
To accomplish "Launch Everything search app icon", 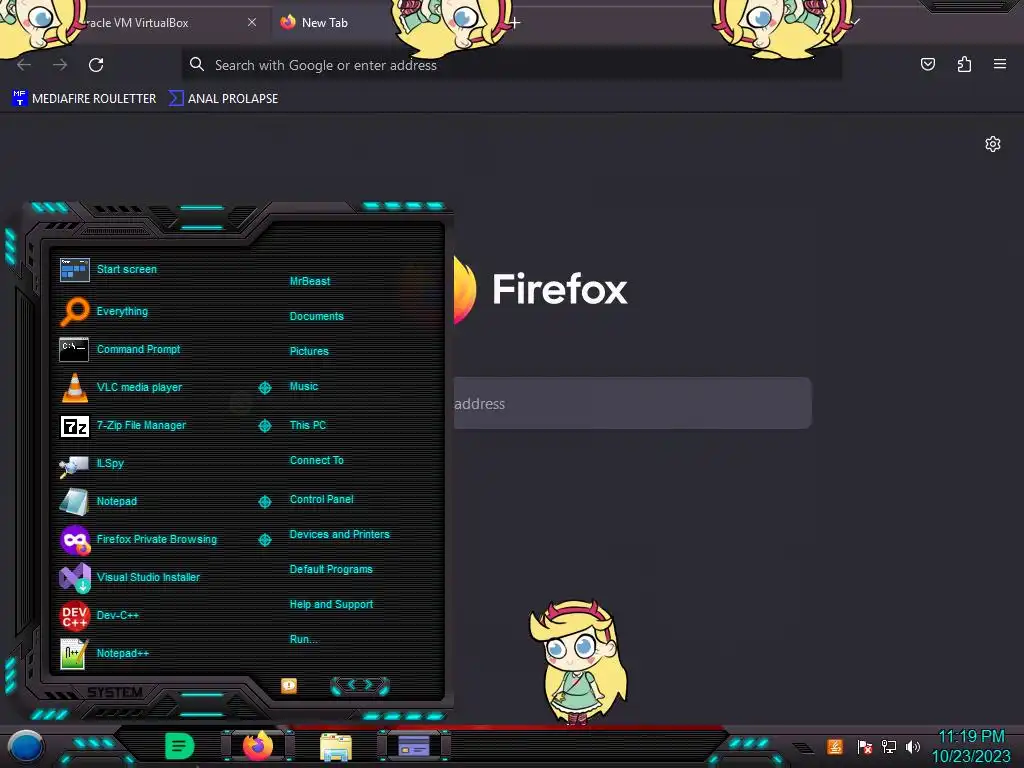I will click(x=74, y=312).
